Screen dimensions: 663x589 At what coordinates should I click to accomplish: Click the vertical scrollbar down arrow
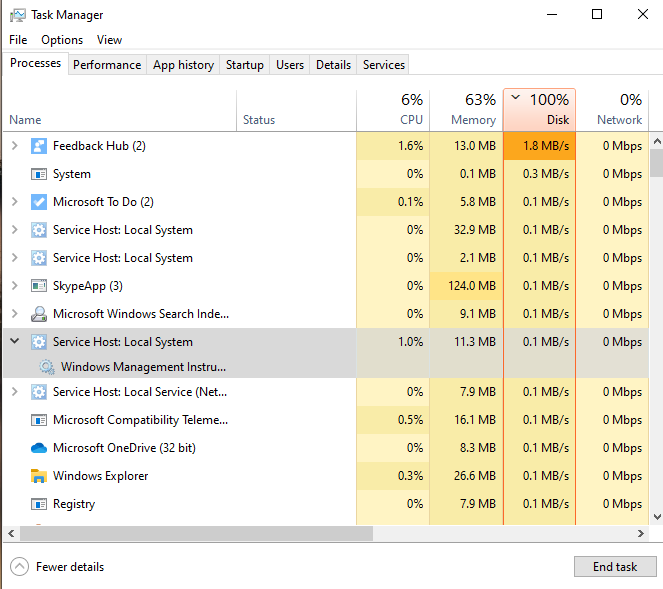click(x=657, y=517)
